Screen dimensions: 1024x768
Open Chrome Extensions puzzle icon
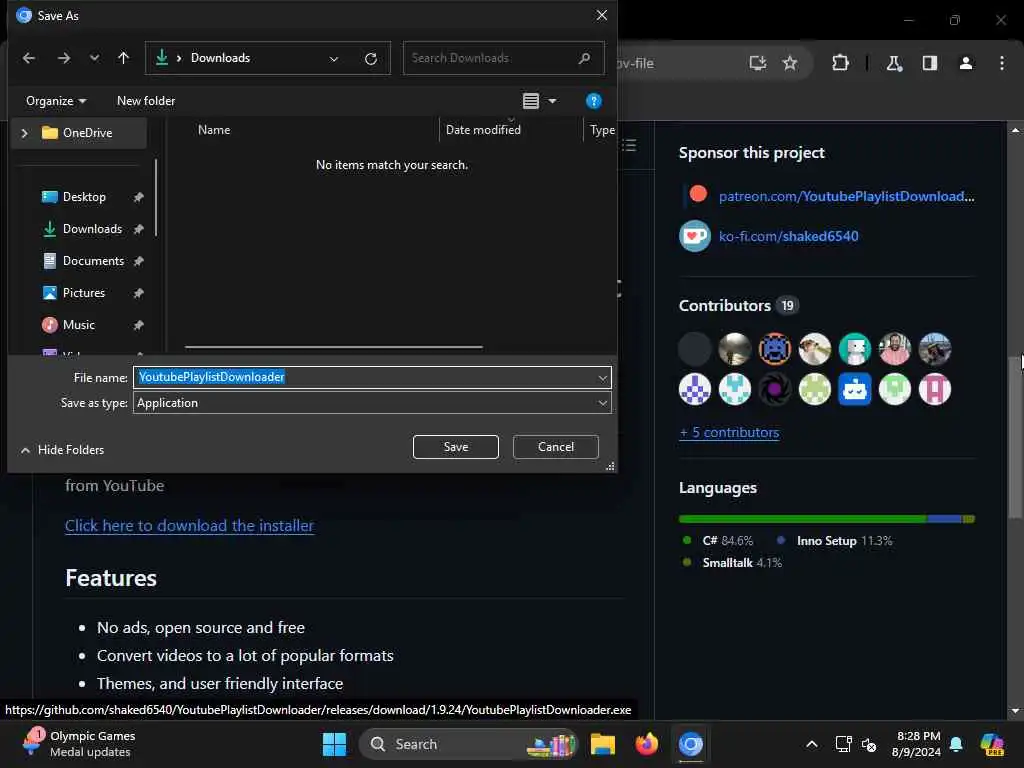pyautogui.click(x=840, y=63)
